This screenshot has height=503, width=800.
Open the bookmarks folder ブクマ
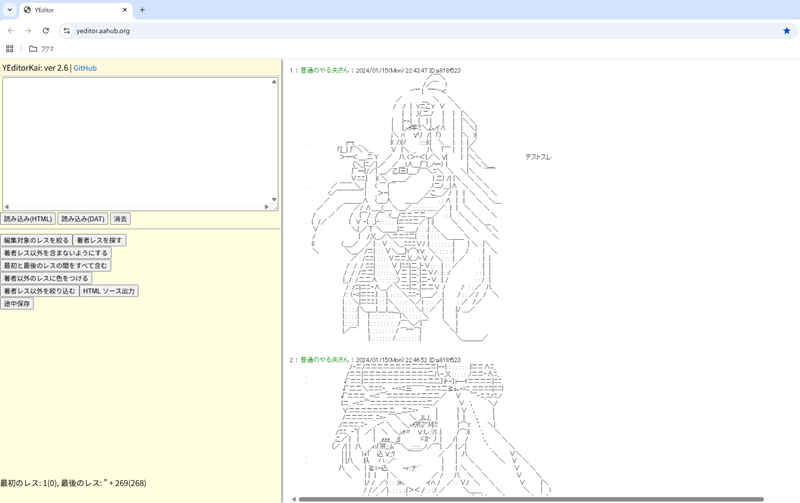[41, 49]
